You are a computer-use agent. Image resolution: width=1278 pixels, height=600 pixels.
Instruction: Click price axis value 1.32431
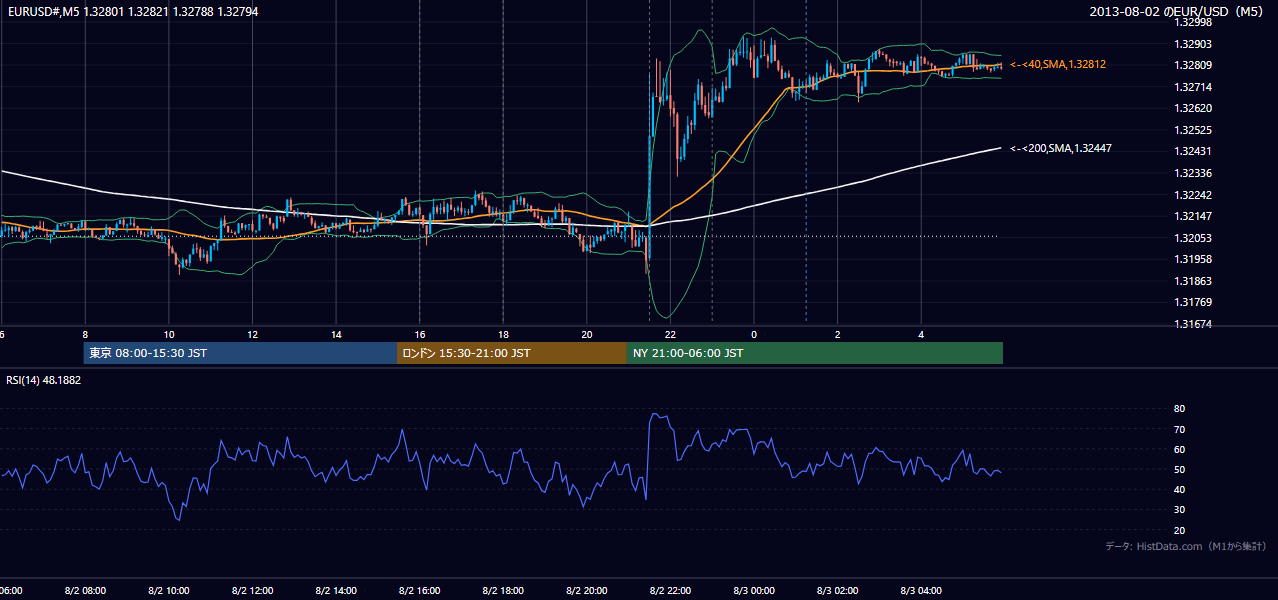(1192, 151)
